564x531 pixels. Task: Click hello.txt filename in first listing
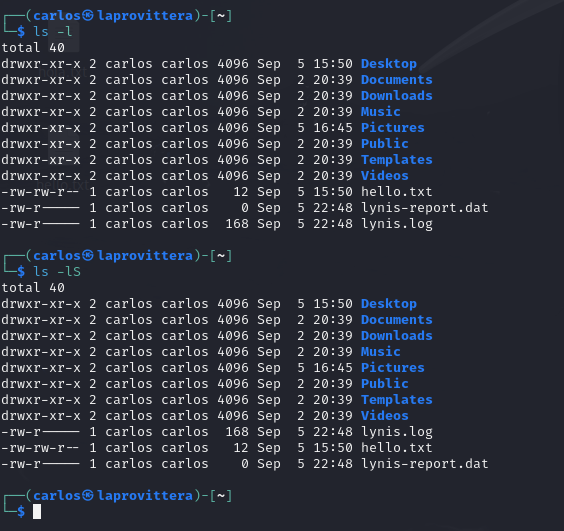tap(397, 192)
